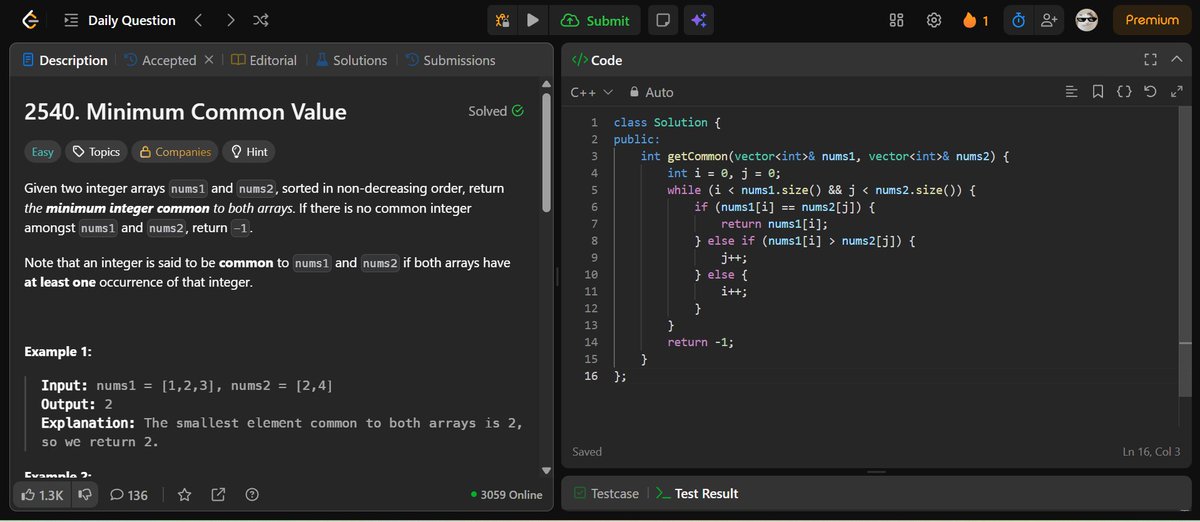Like the problem, thumbs up 1.3K
Screen dimensions: 1200x522
coord(42,494)
